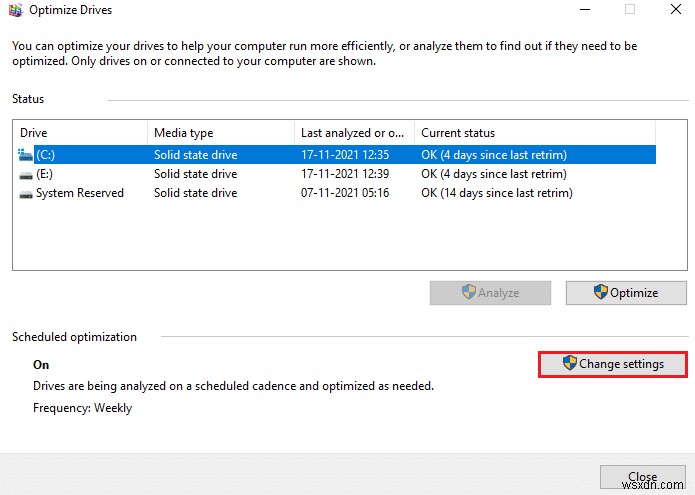
Task: Click 'OK (14 days since last retrim)' status
Action: 497,193
